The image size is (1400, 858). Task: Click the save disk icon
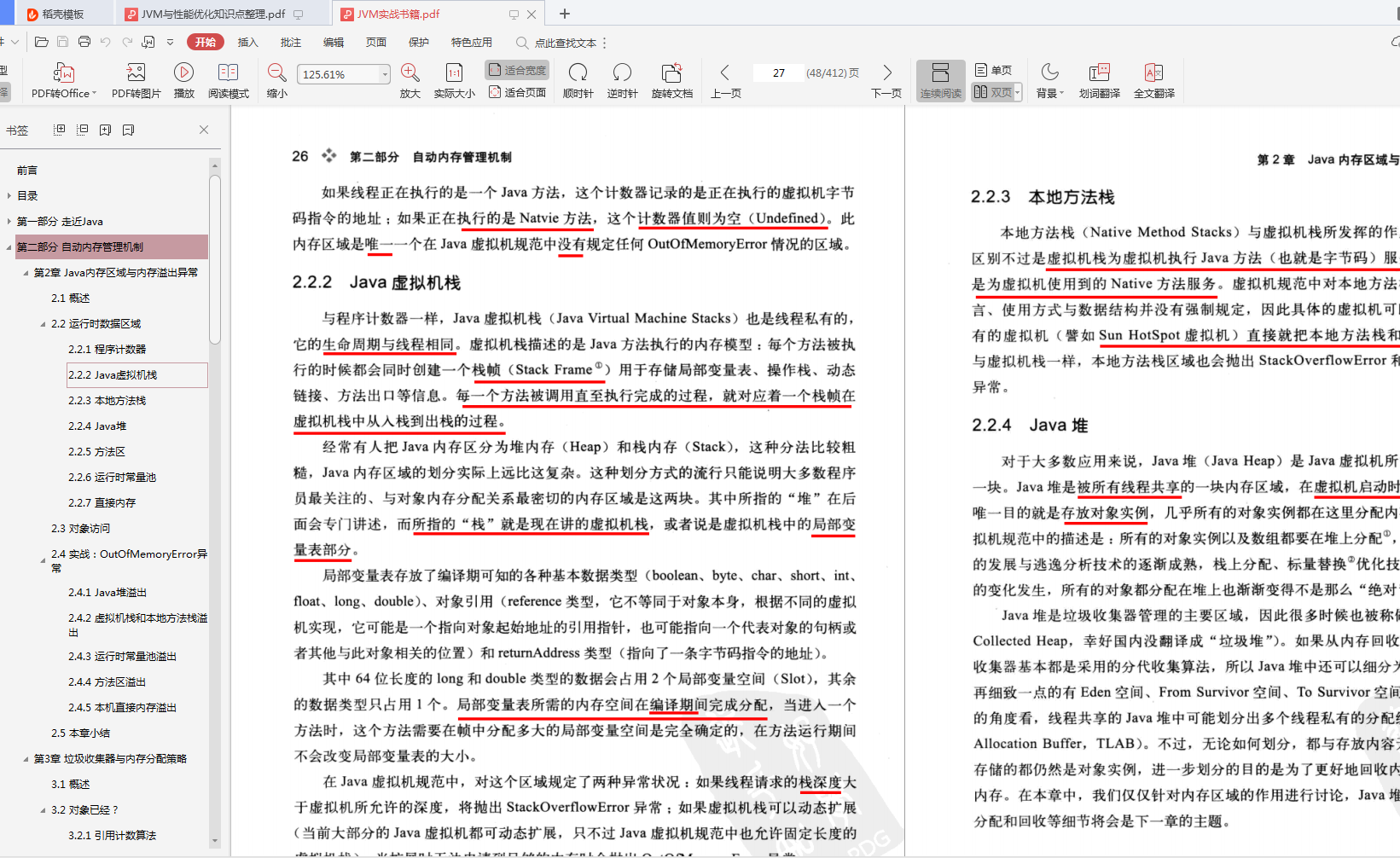pyautogui.click(x=62, y=42)
